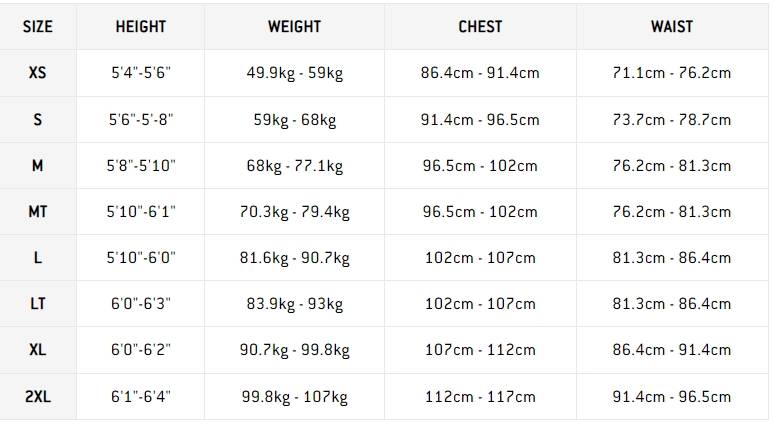This screenshot has width=774, height=428.
Task: Click the waist cell 91.4cm - 96.5cm
Action: [671, 397]
